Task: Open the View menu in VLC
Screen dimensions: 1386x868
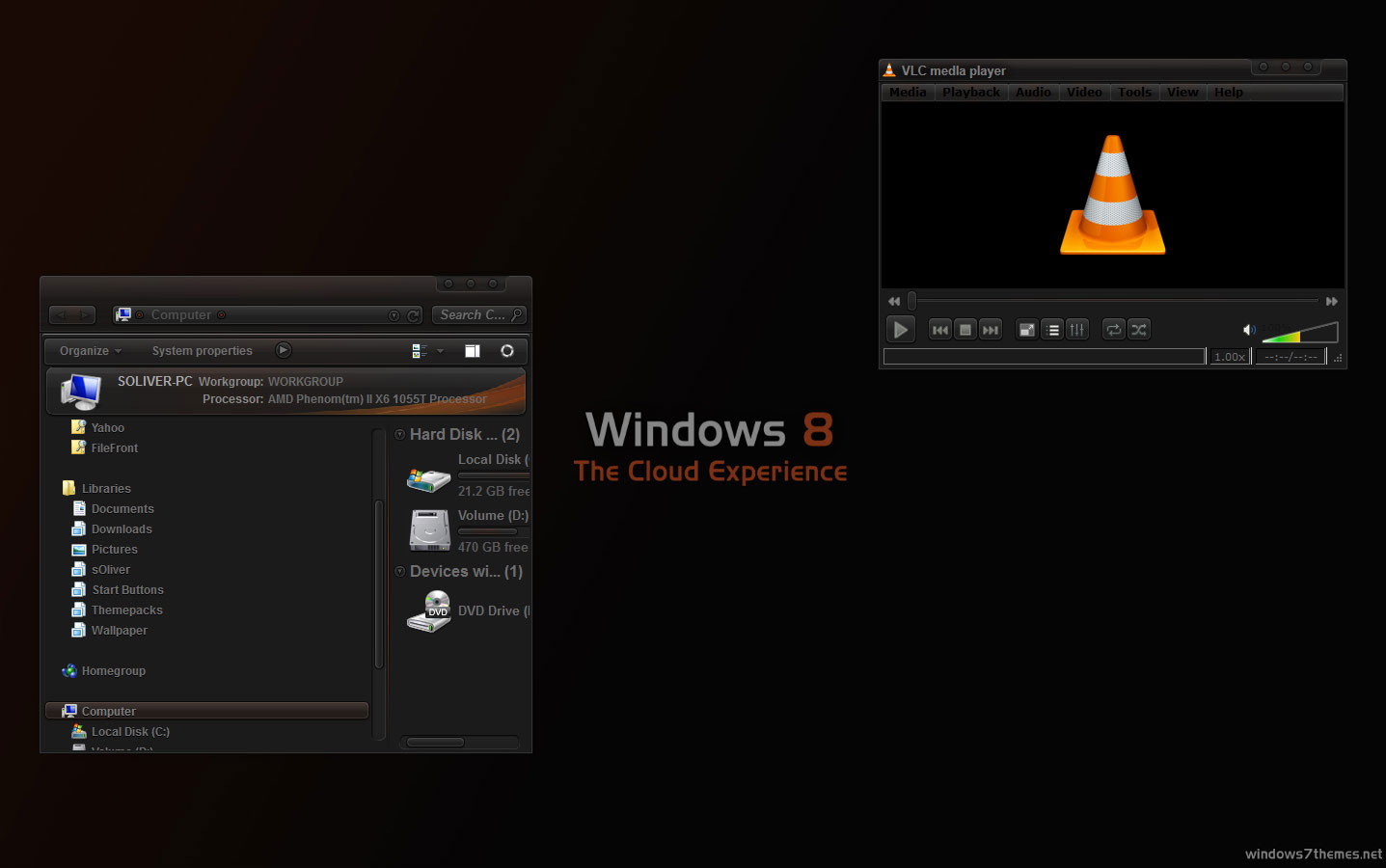Action: [1182, 93]
